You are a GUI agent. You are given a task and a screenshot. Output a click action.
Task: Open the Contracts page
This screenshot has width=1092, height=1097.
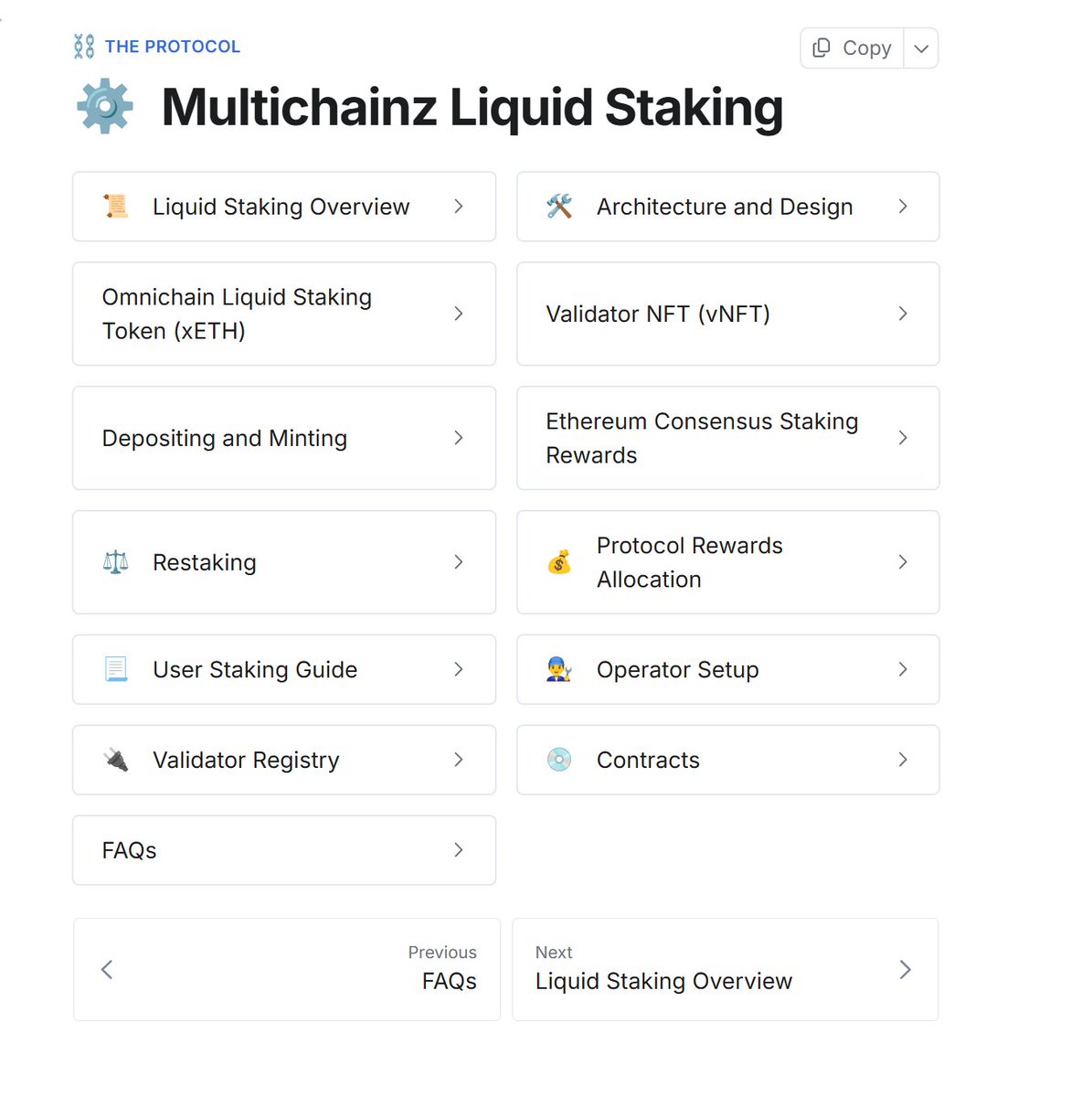[x=728, y=760]
